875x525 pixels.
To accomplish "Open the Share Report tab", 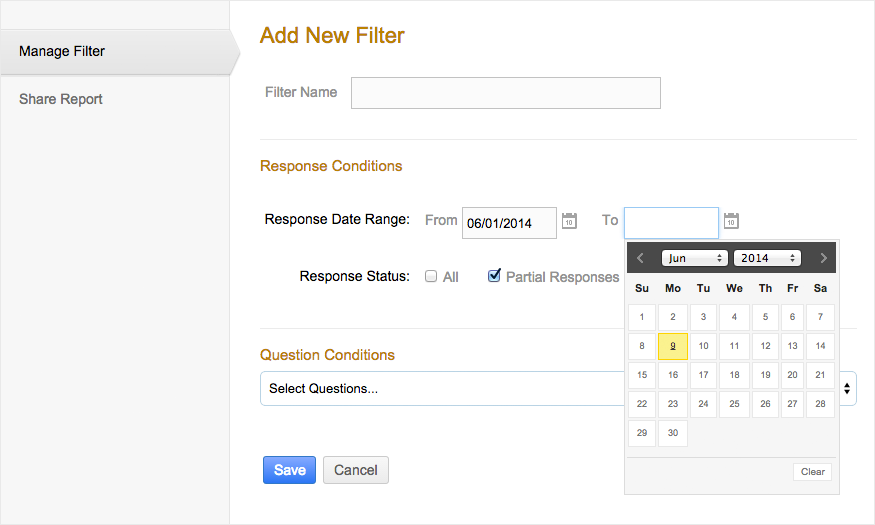I will 61,99.
